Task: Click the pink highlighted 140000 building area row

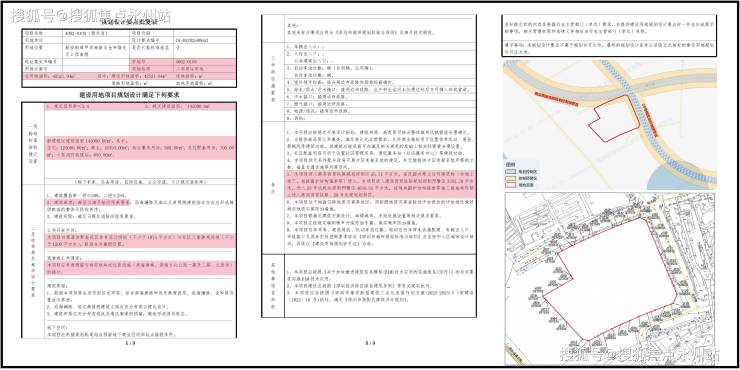Action: click(x=141, y=107)
